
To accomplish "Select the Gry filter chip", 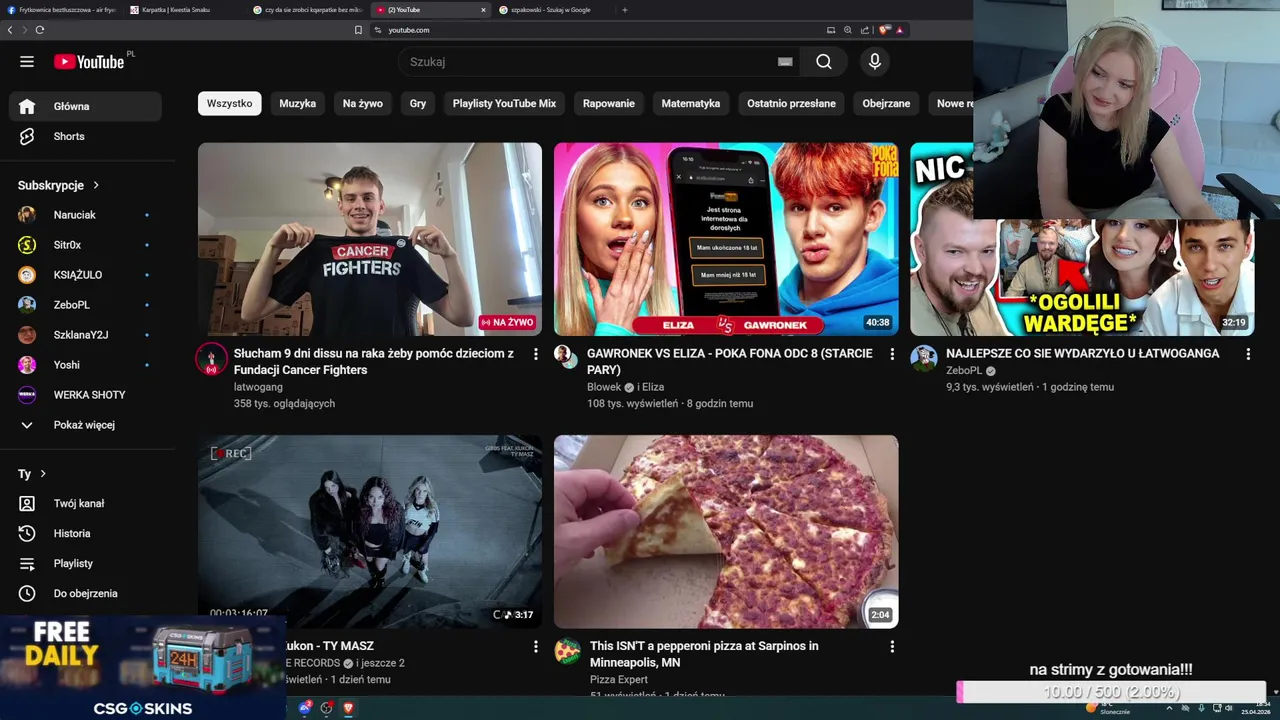I will [418, 103].
